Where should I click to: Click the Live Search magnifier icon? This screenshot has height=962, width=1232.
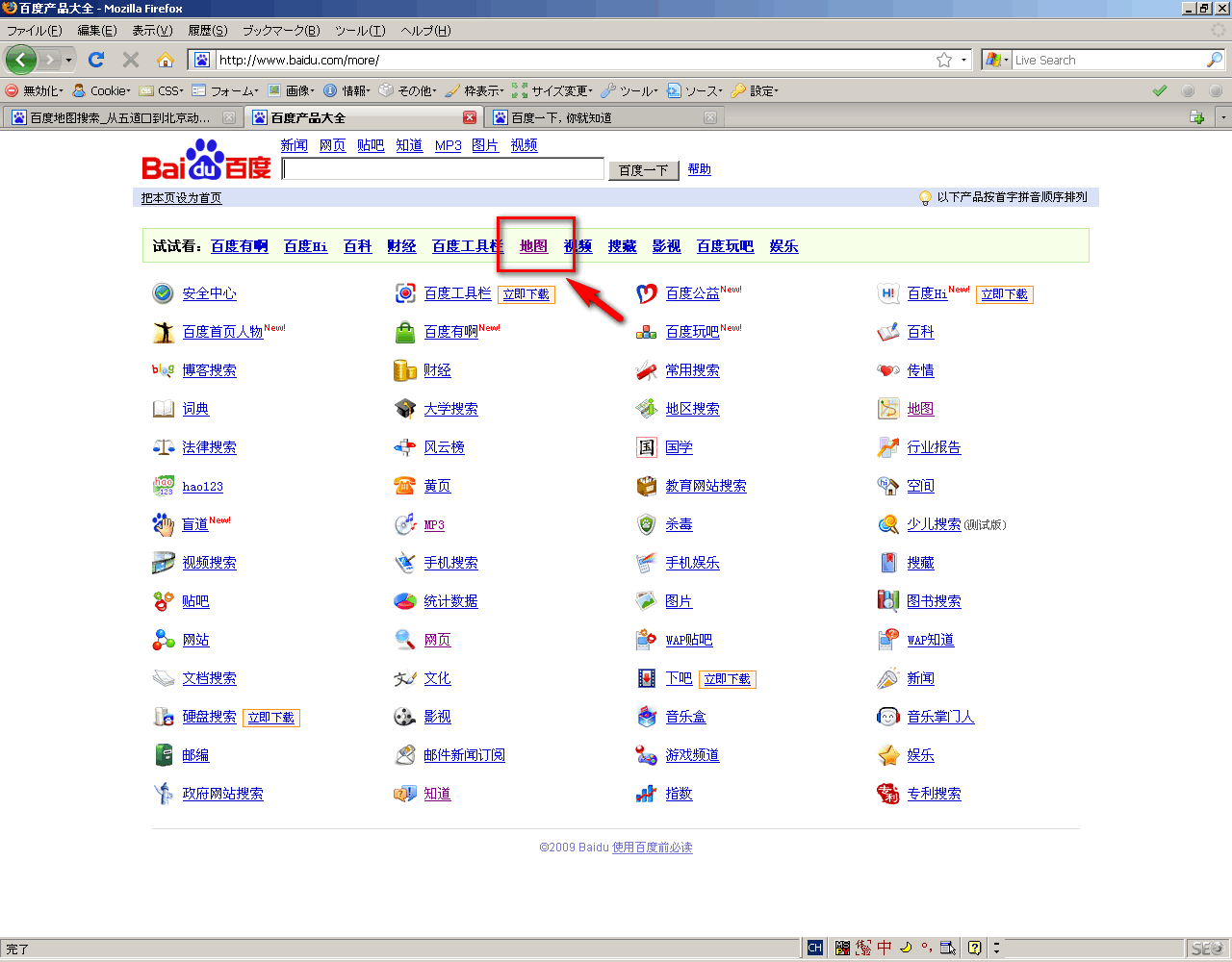[x=1215, y=60]
